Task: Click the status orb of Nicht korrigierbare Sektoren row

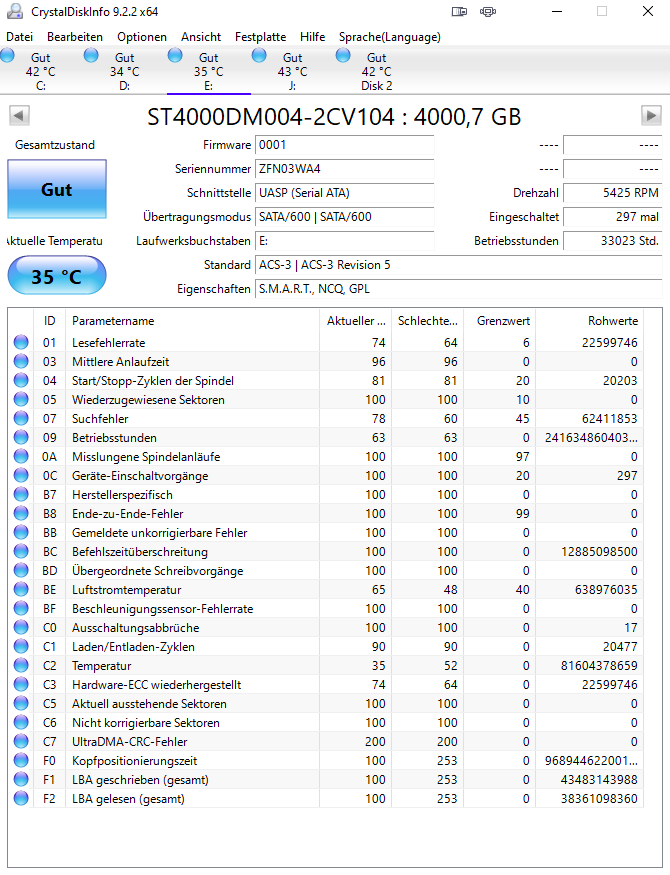Action: pos(21,722)
